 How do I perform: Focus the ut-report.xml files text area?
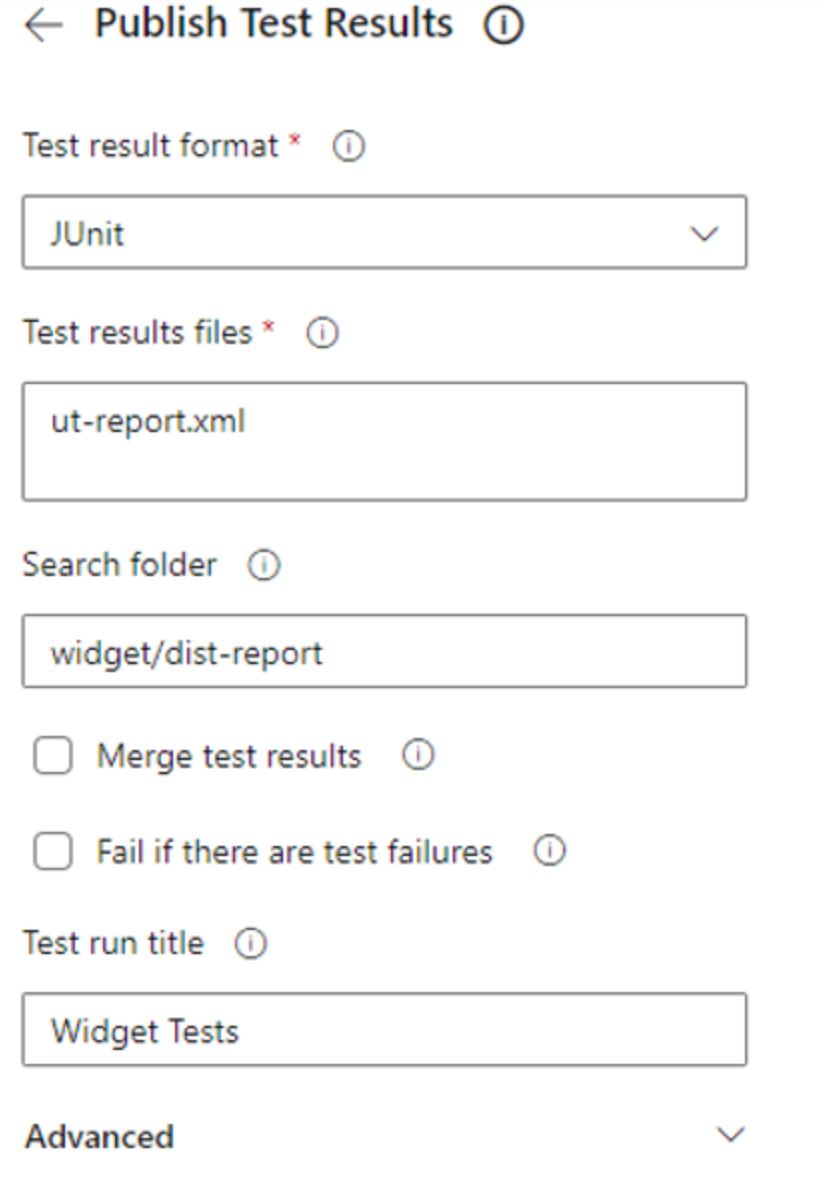click(384, 442)
